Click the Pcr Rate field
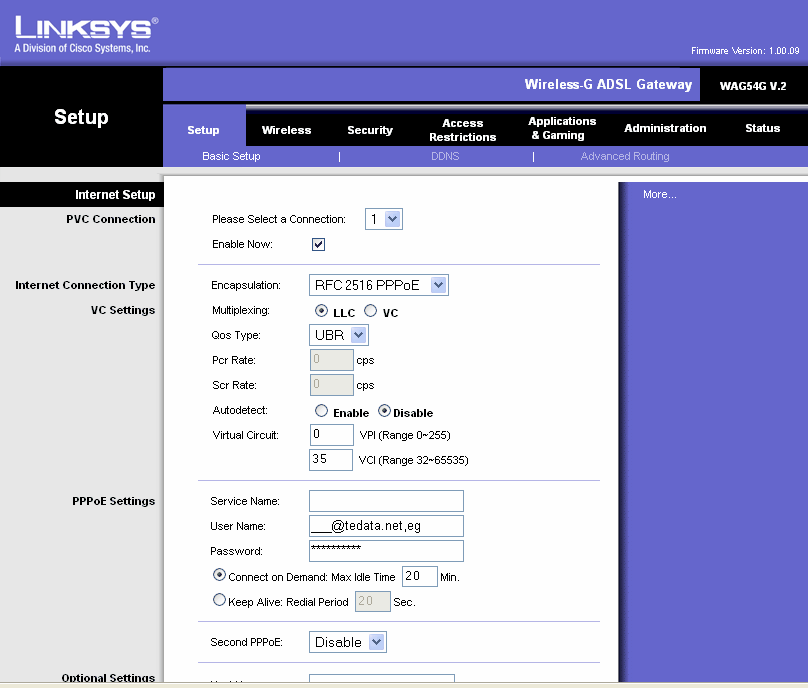This screenshot has width=808, height=688. (x=332, y=360)
